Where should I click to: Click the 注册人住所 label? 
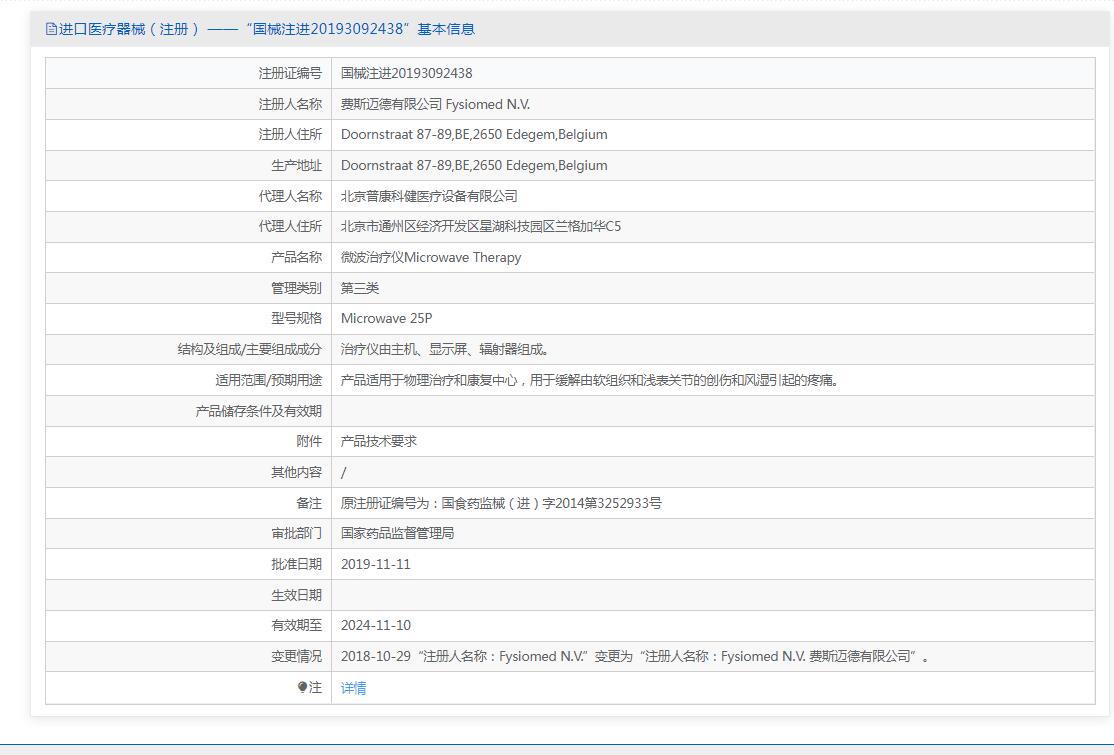click(x=290, y=134)
